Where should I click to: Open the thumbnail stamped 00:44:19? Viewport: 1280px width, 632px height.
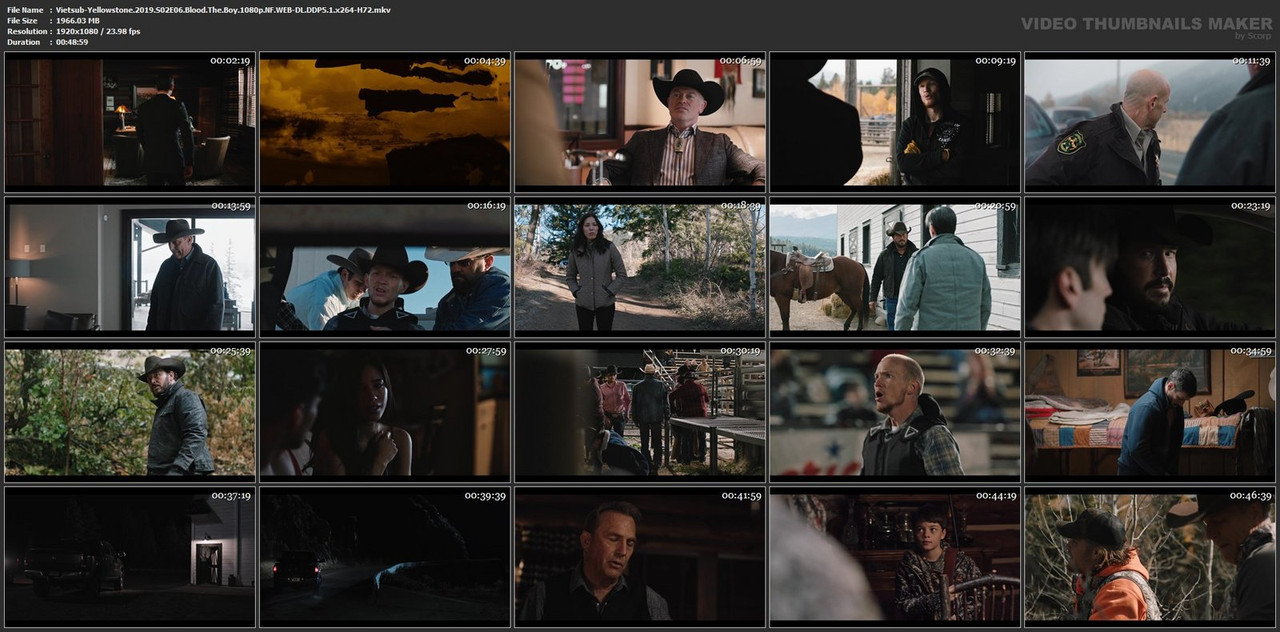tap(895, 557)
